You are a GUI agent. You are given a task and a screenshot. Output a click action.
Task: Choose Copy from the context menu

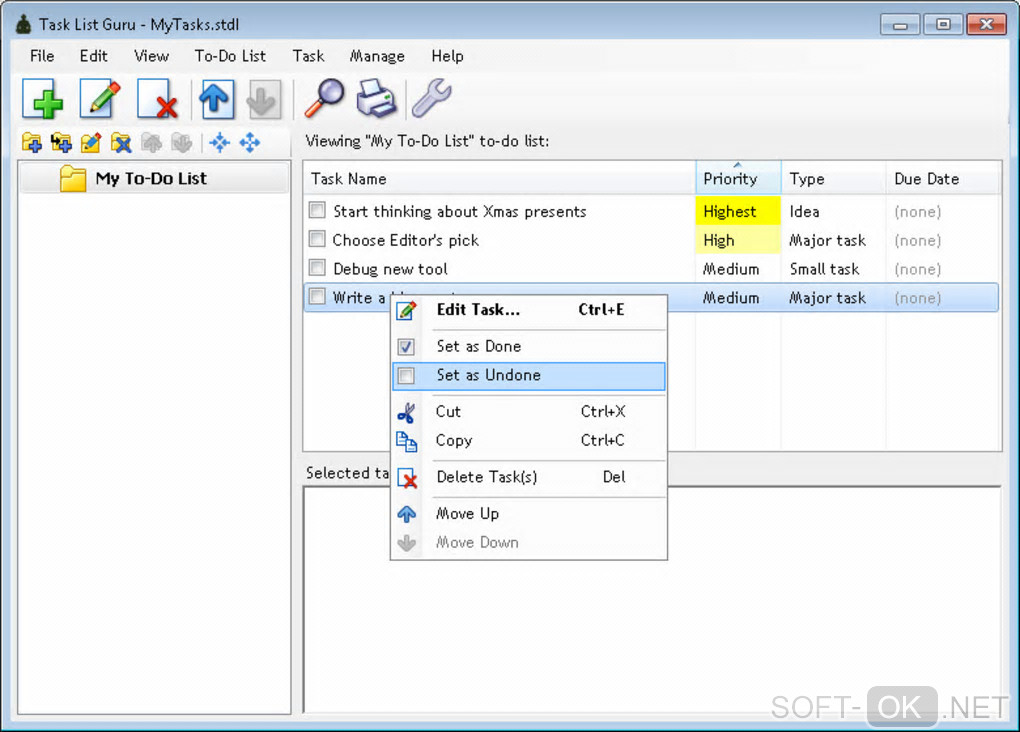coord(529,441)
